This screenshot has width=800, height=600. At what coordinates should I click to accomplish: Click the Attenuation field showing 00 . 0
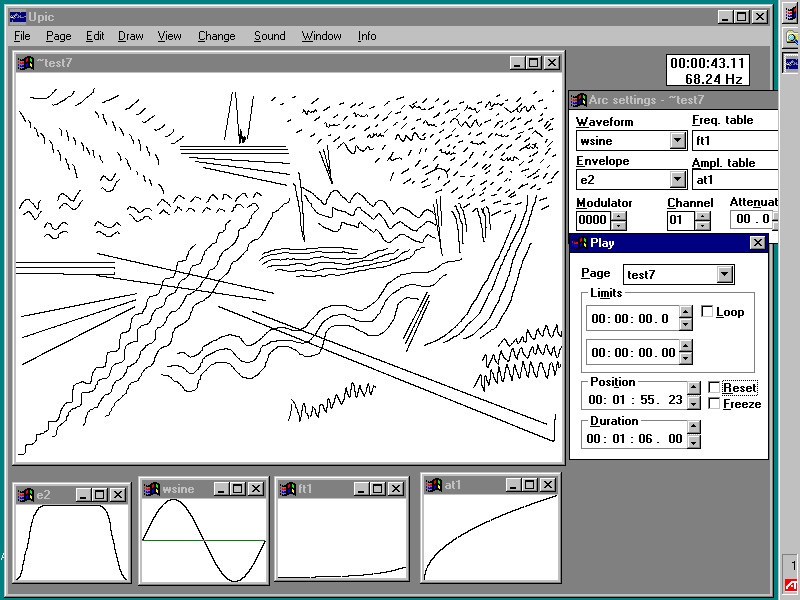752,219
